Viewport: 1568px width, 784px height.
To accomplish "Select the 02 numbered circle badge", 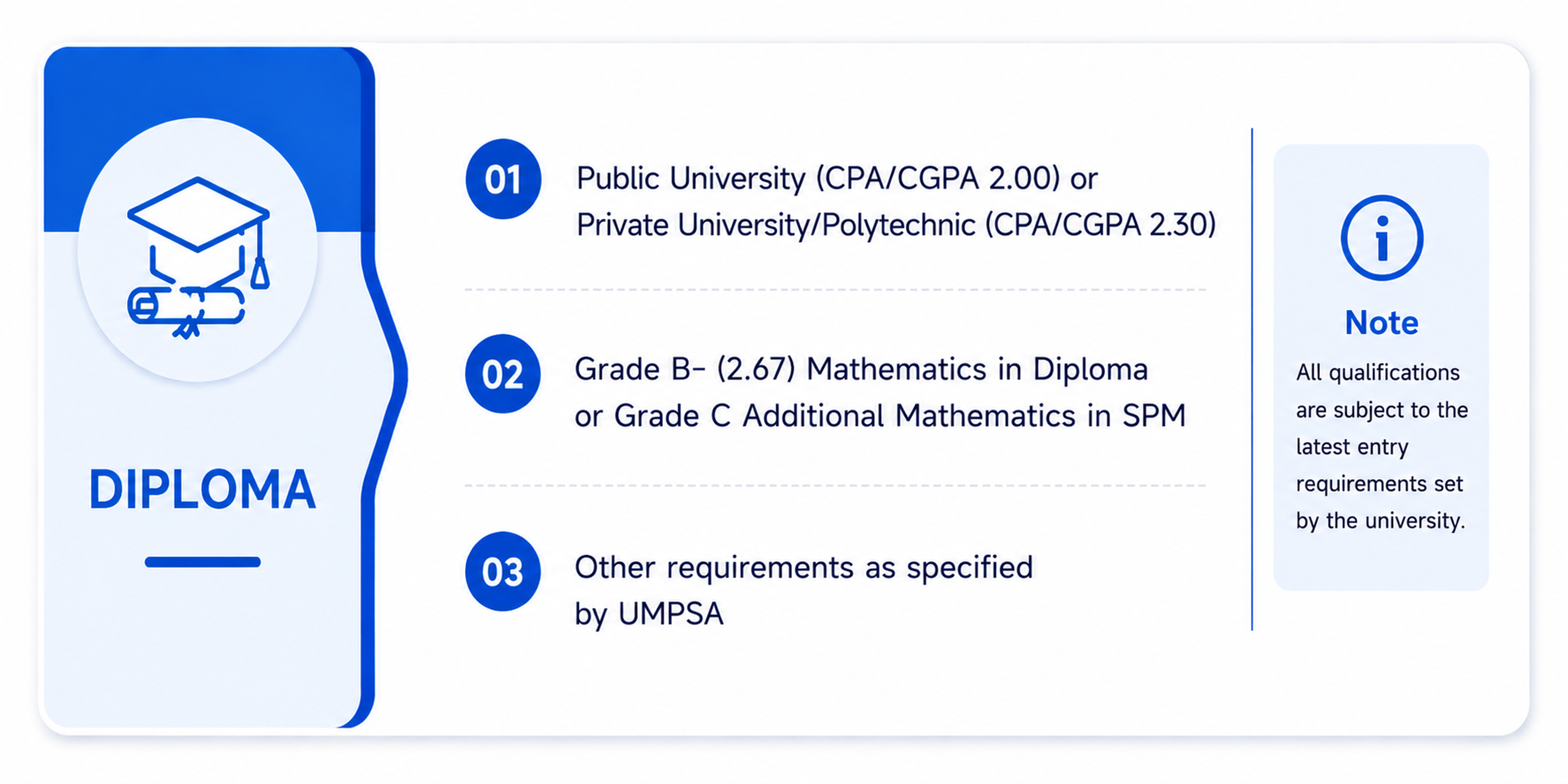I will point(503,374).
